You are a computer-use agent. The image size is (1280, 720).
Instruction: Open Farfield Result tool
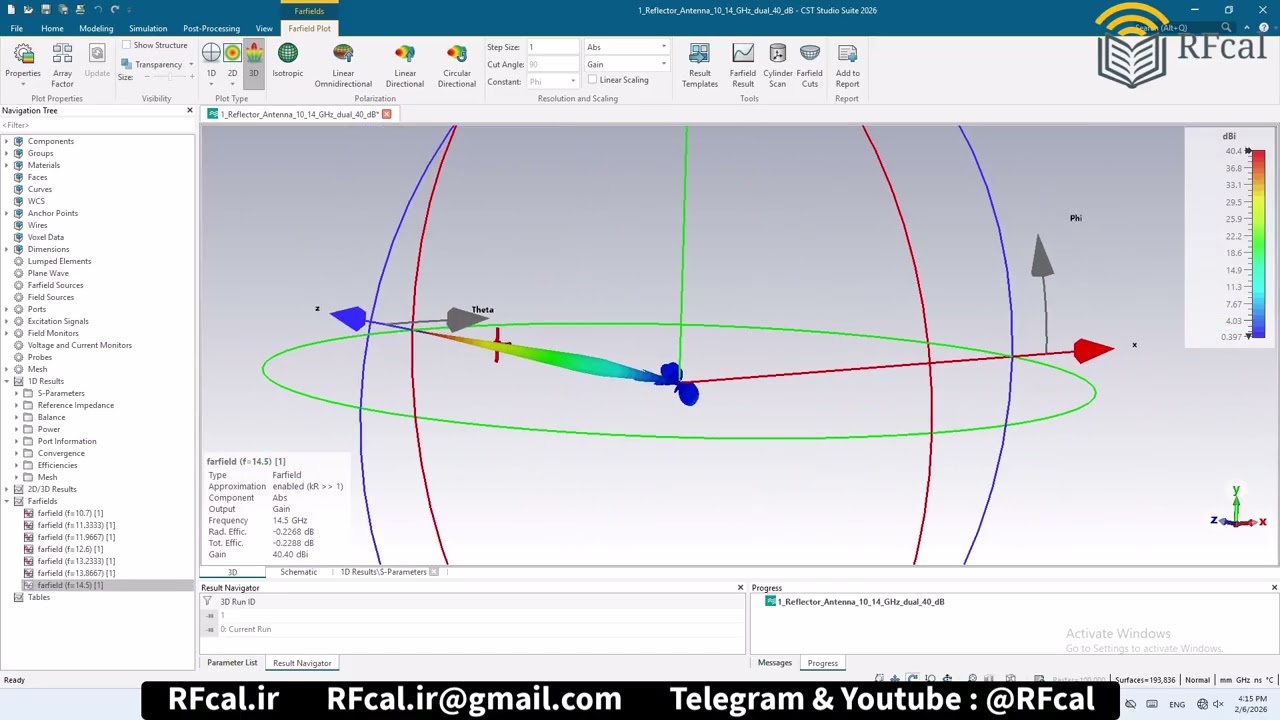tap(743, 65)
